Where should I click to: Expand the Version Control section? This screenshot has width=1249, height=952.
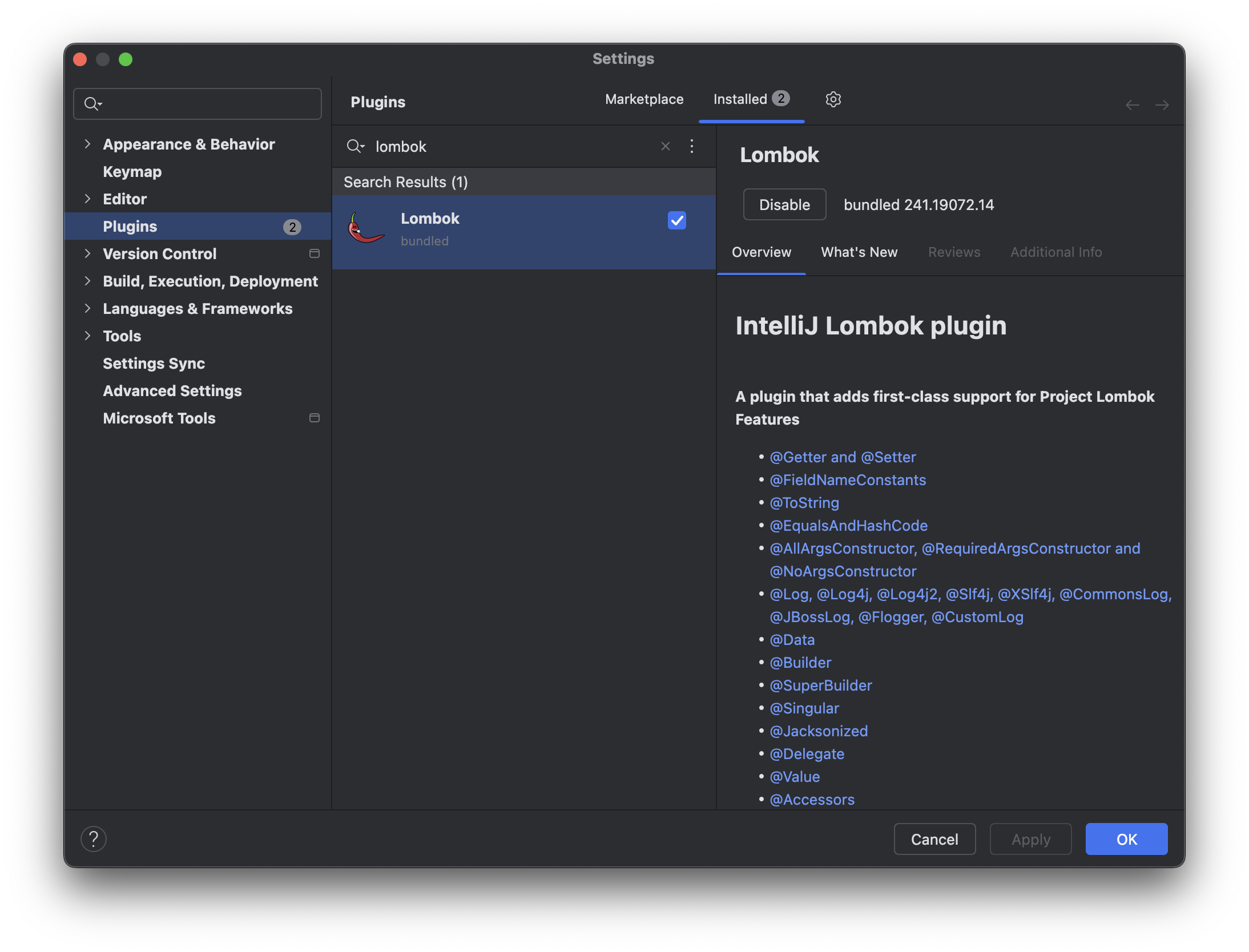point(87,254)
